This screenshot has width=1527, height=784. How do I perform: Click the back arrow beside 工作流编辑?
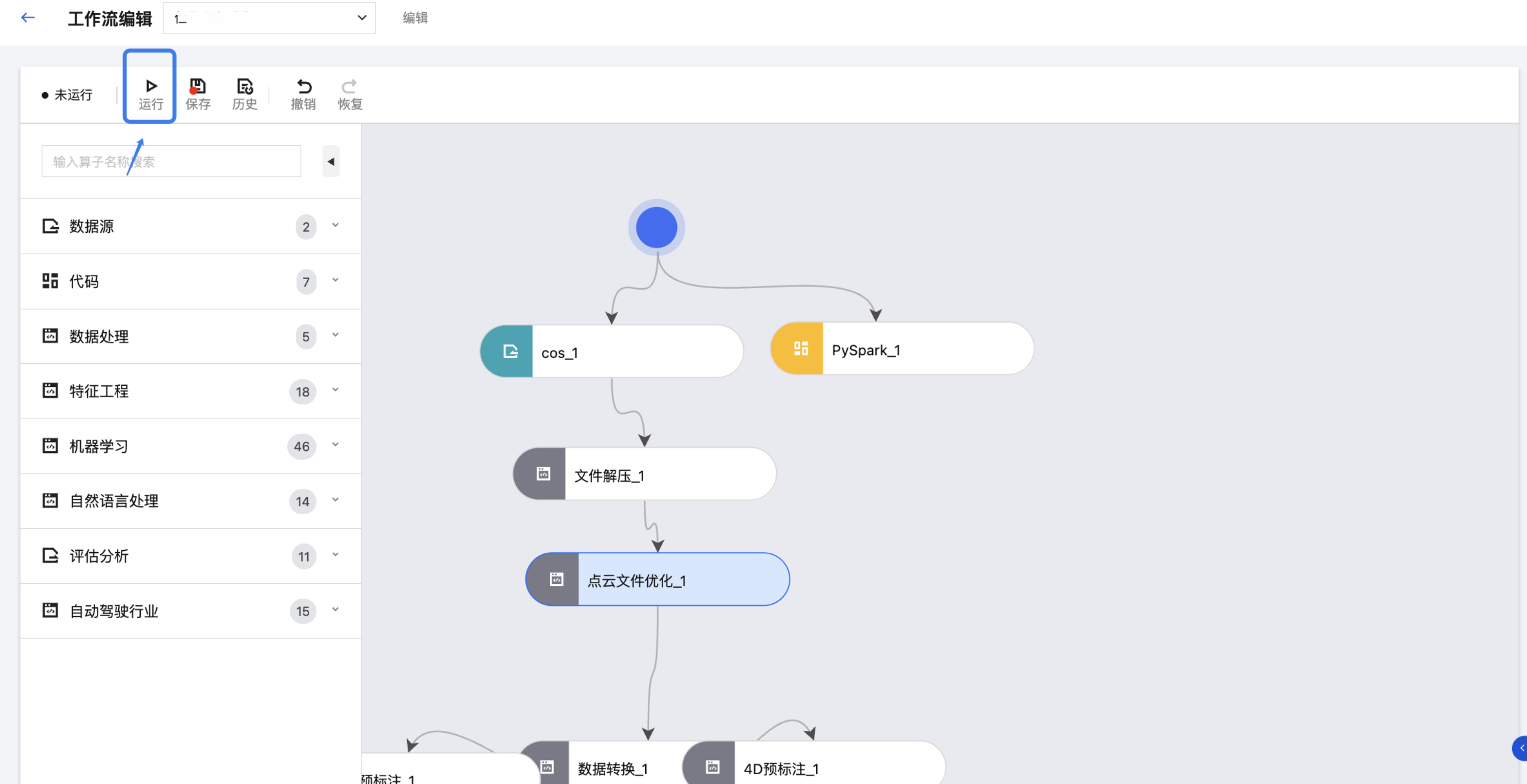(28, 18)
